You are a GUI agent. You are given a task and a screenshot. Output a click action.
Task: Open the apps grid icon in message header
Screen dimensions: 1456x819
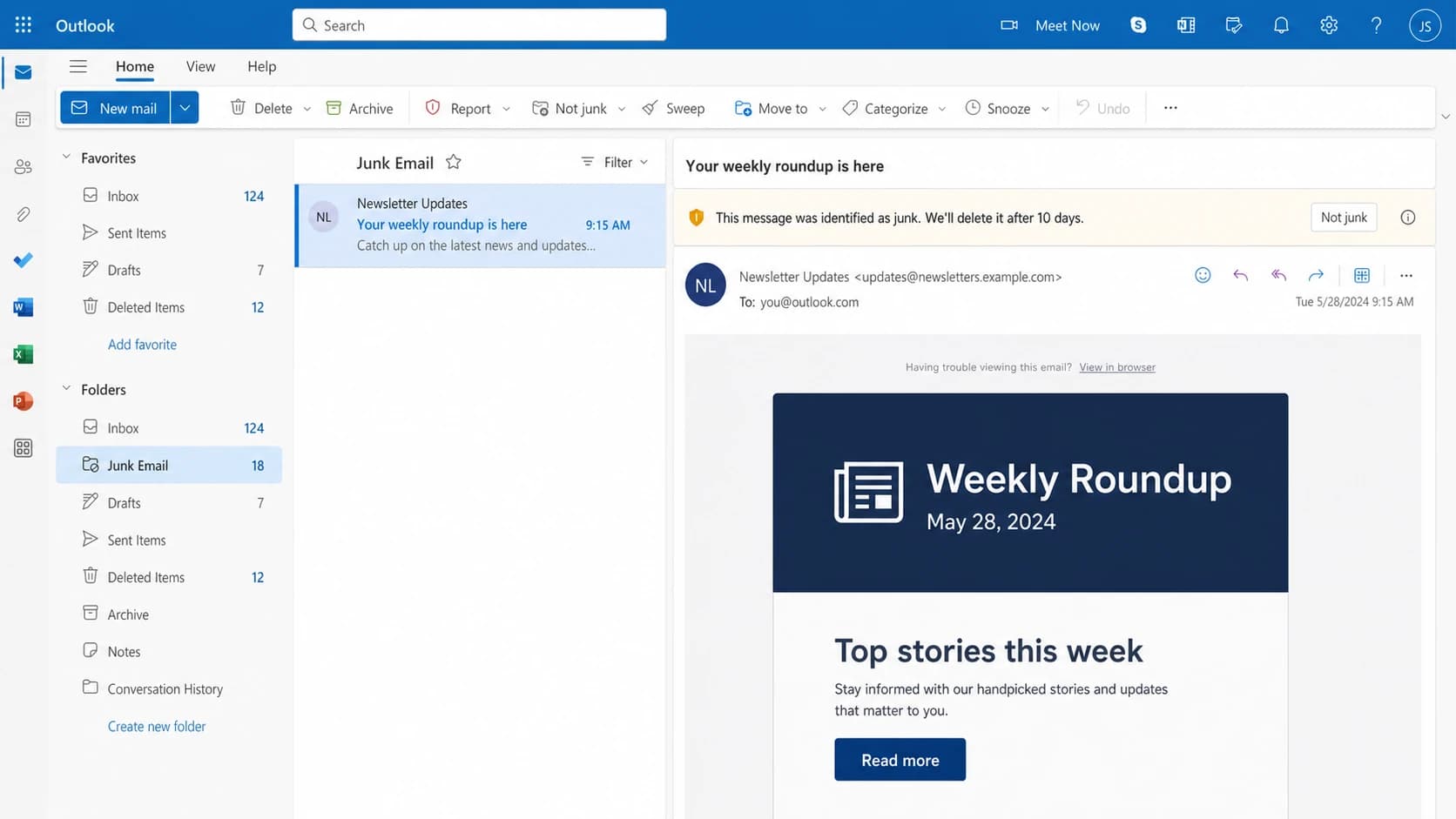coord(1362,275)
